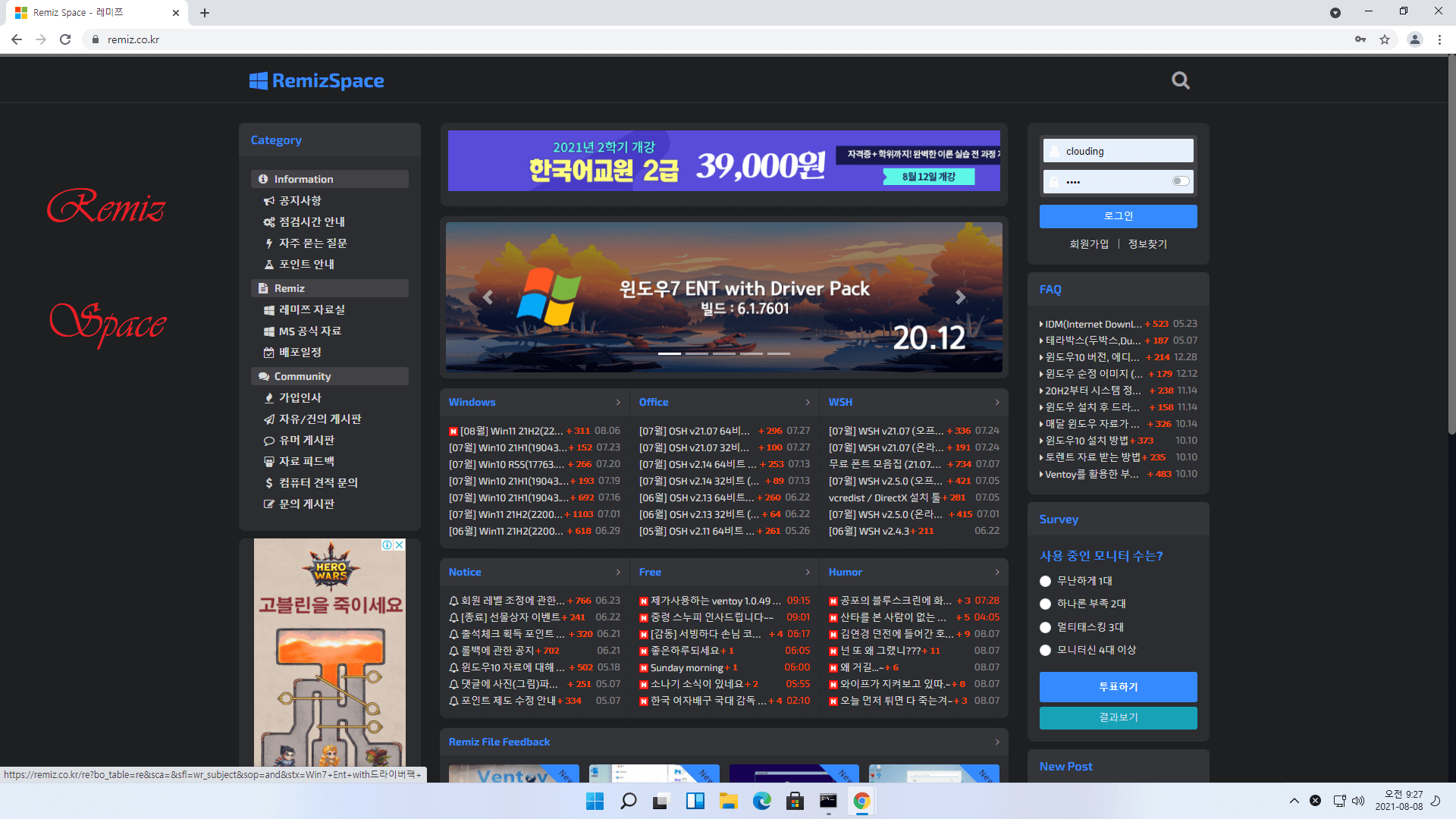Open 레미즈 자료실 menu item
Image resolution: width=1456 pixels, height=819 pixels.
click(304, 309)
